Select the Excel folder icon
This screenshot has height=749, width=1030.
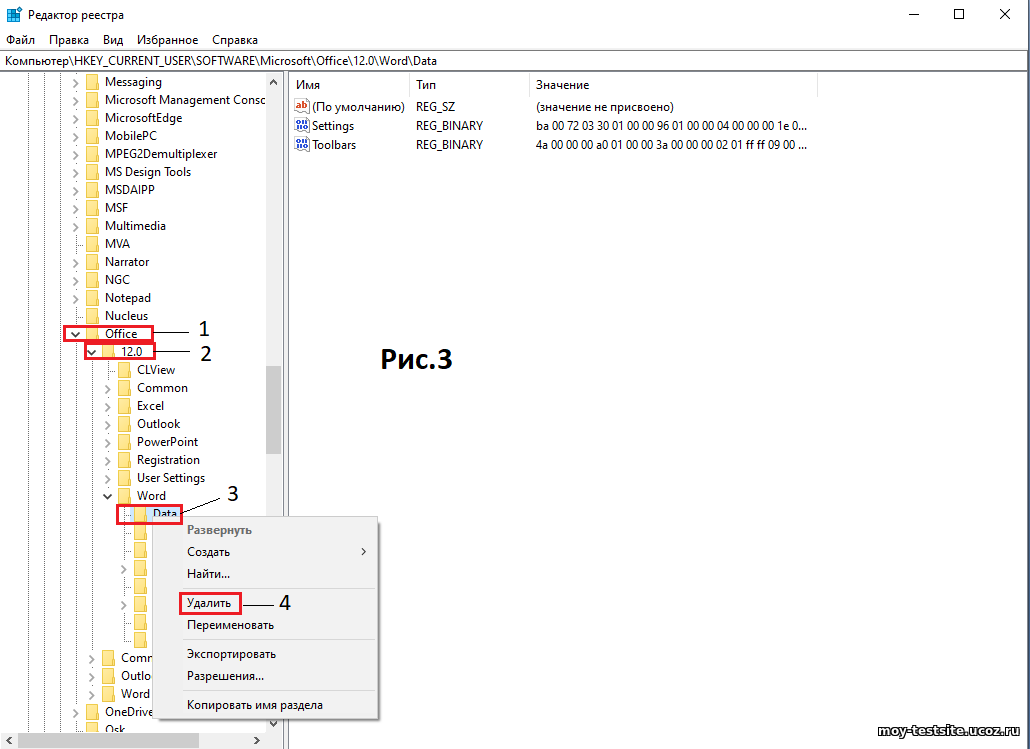pyautogui.click(x=124, y=406)
